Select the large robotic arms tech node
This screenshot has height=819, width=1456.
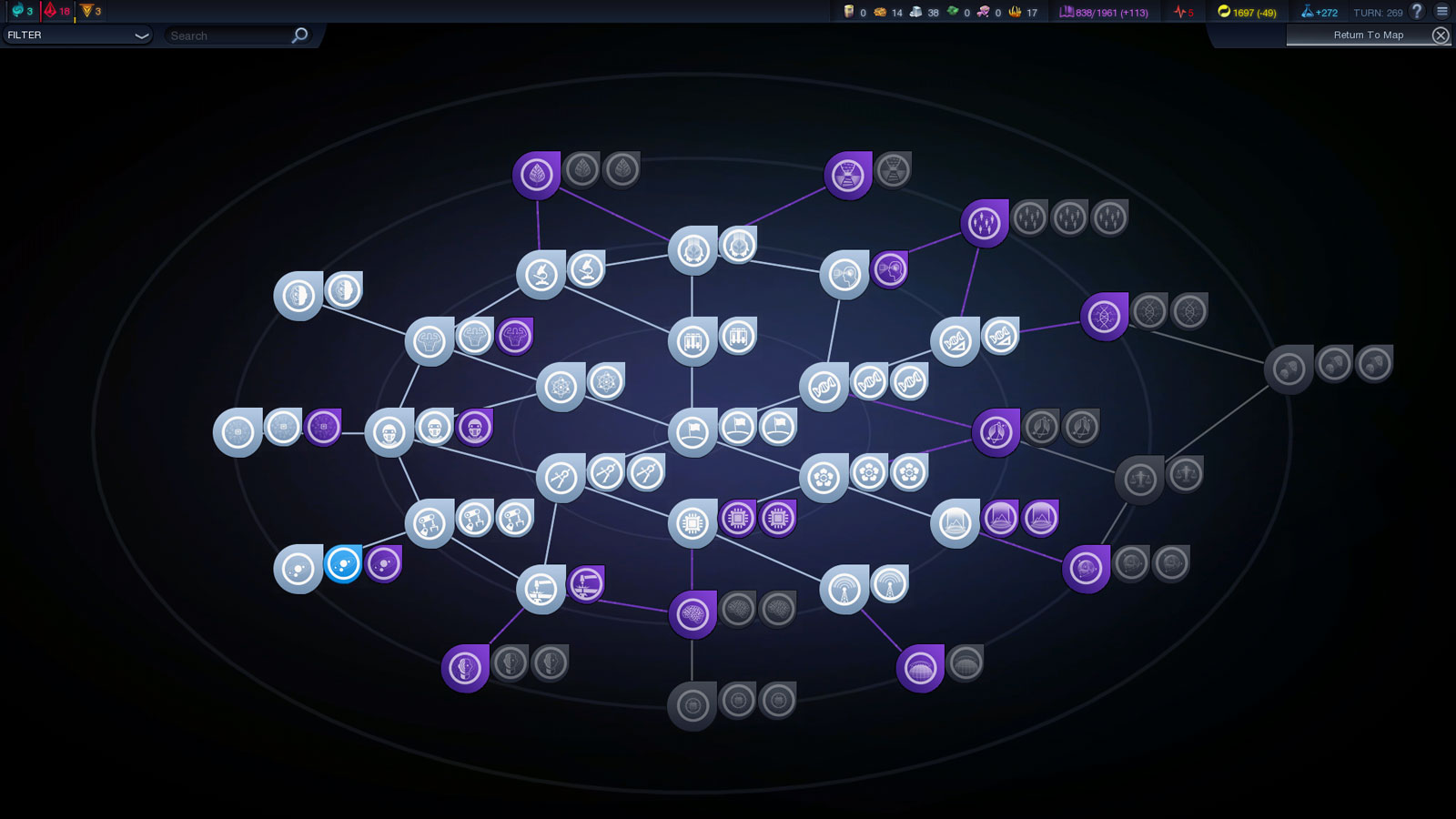point(430,523)
